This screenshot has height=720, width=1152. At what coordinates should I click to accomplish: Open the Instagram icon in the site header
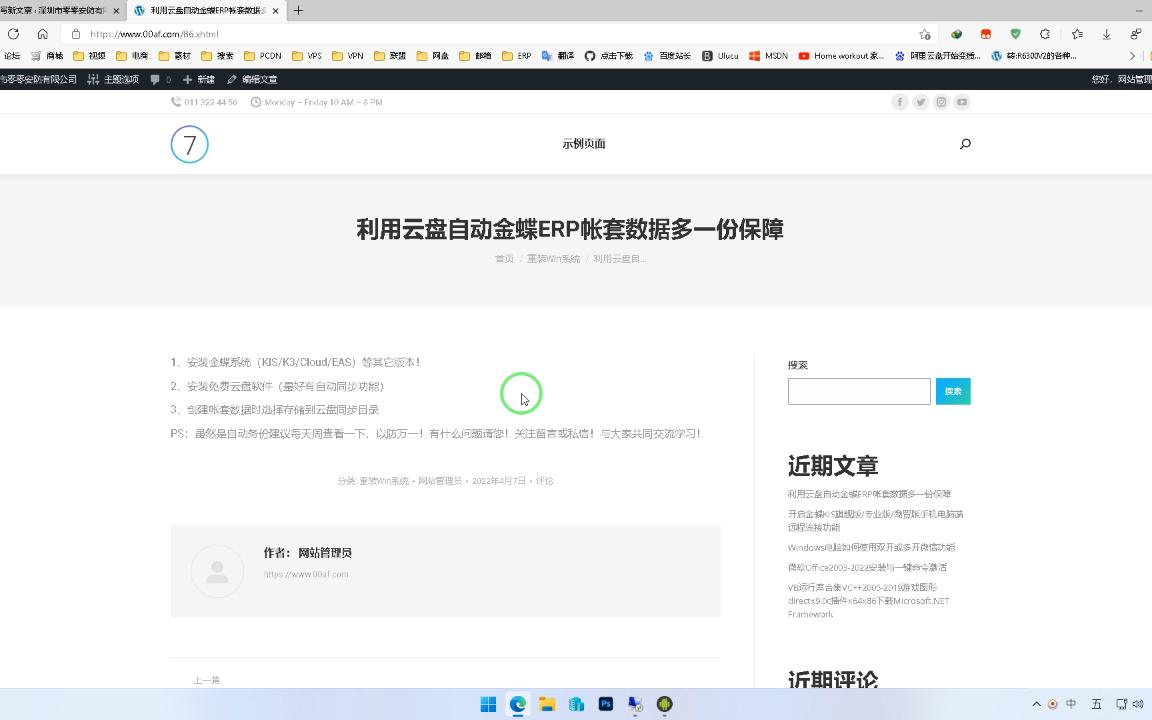(941, 101)
